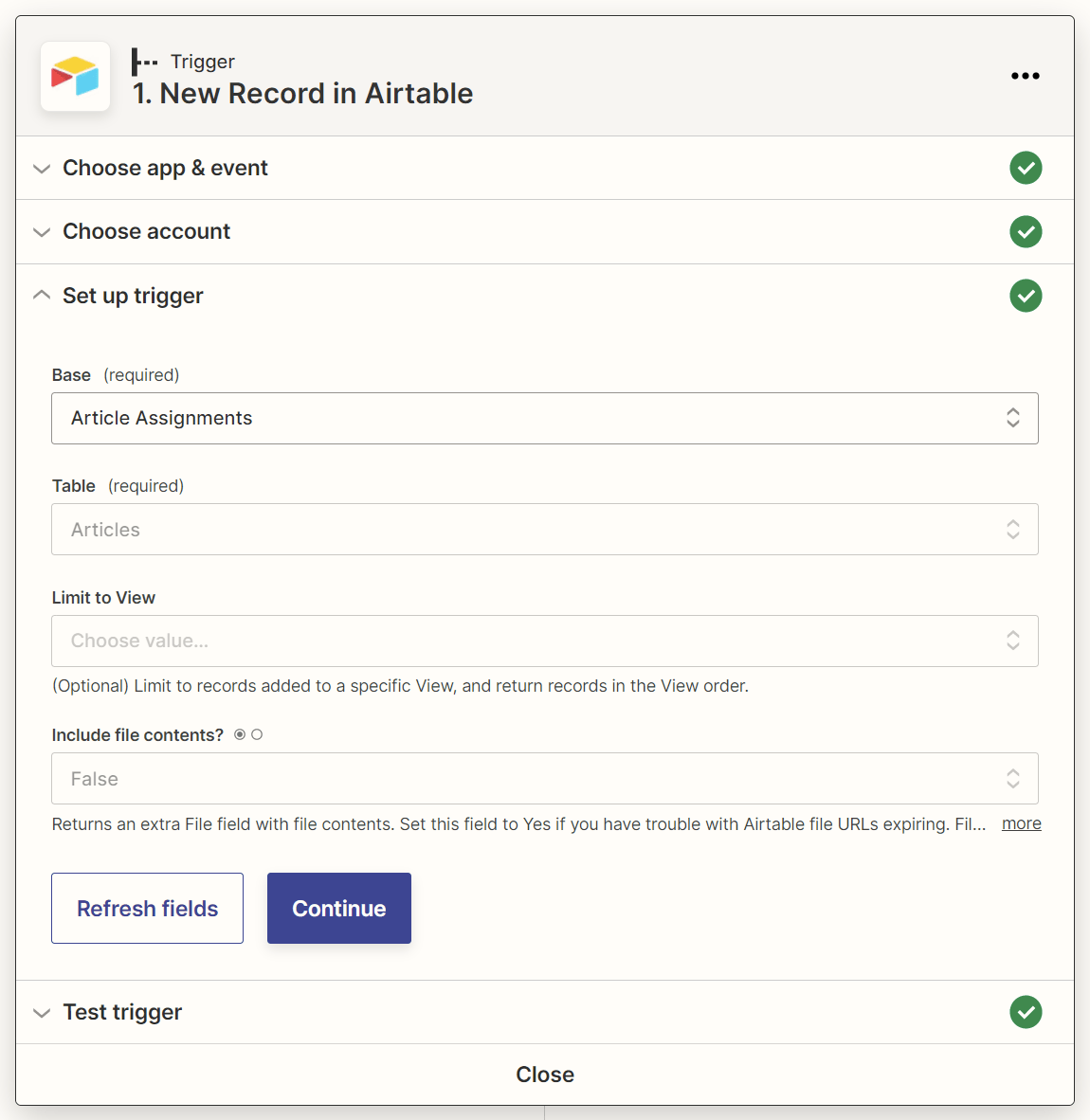The image size is (1090, 1120).
Task: Open the Limit to View dropdown
Action: click(545, 641)
